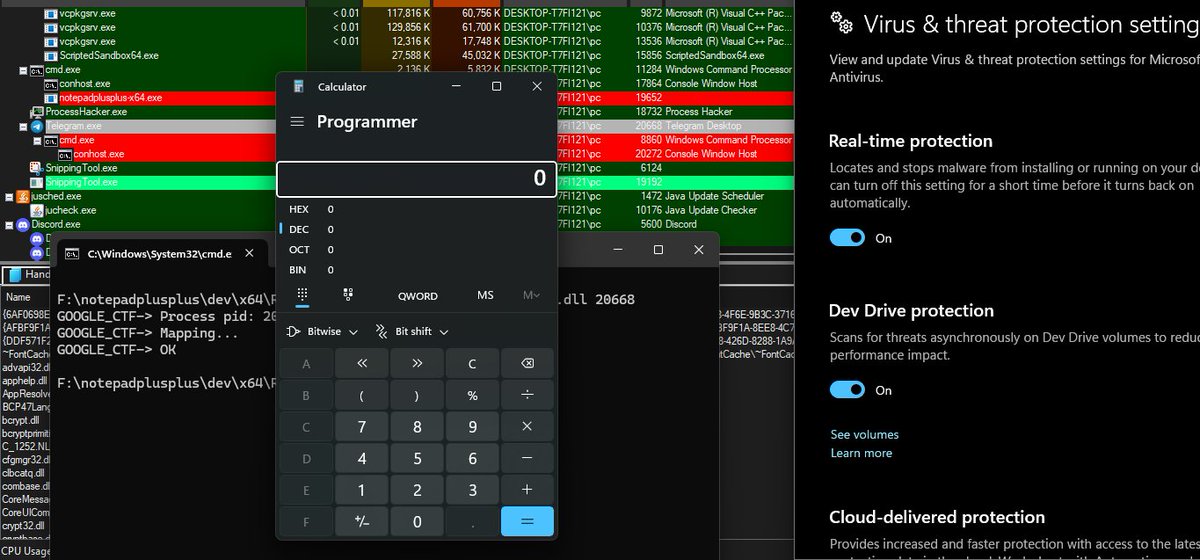Image resolution: width=1200 pixels, height=560 pixels.
Task: Click the +/- negate key
Action: 362,521
